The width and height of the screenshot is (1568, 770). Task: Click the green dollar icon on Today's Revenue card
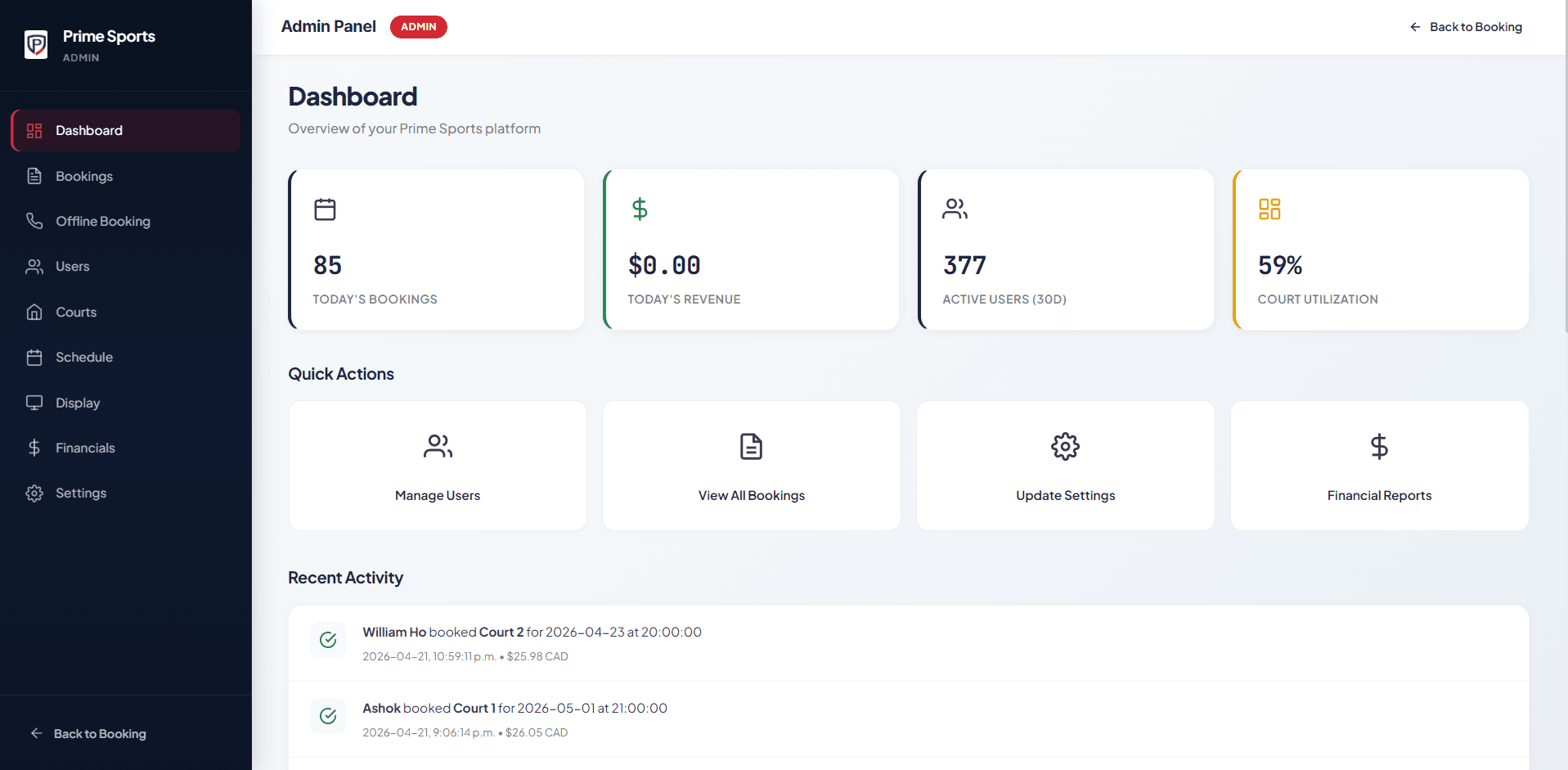pyautogui.click(x=640, y=209)
